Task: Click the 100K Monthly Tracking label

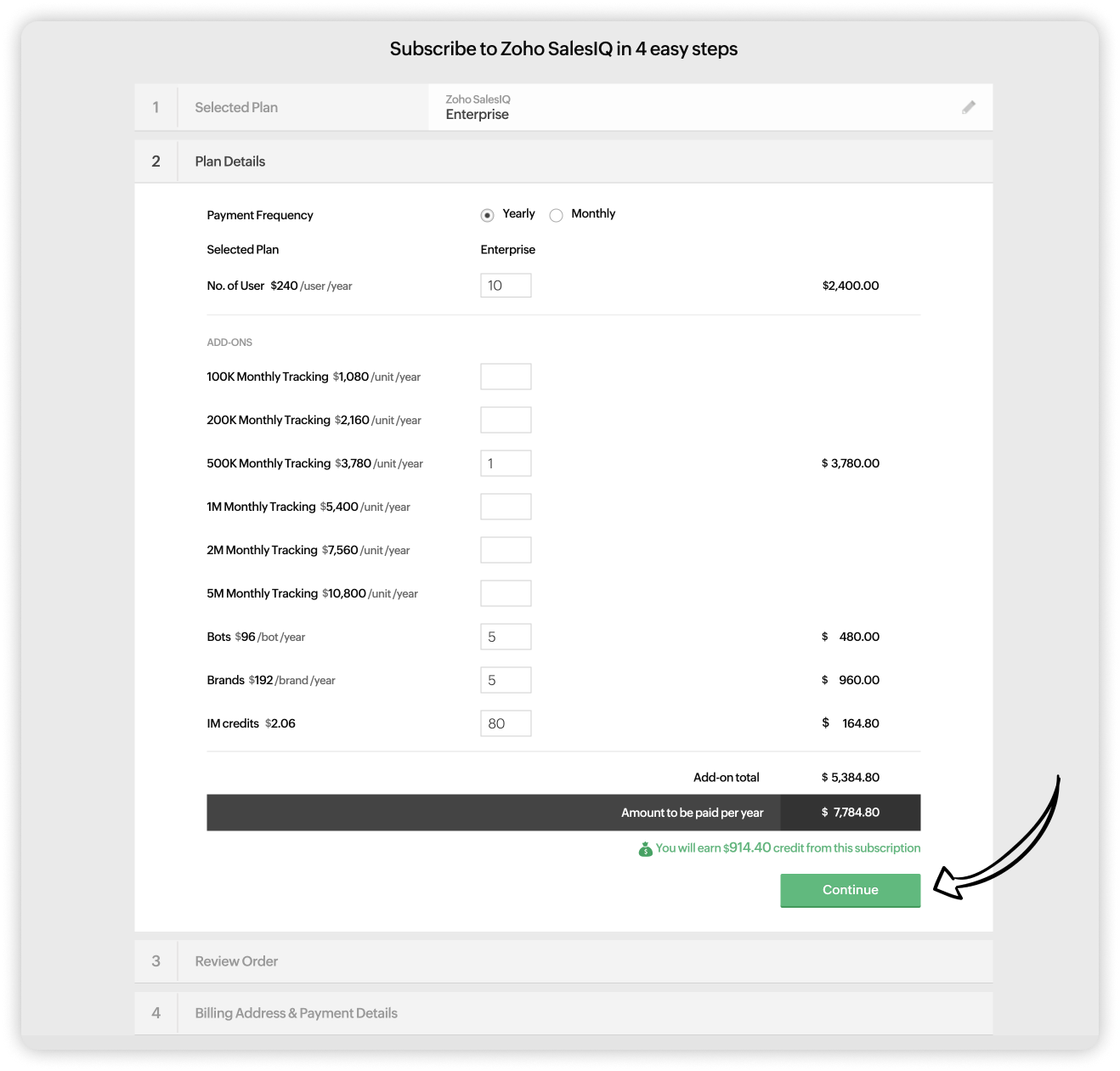Action: tap(314, 377)
